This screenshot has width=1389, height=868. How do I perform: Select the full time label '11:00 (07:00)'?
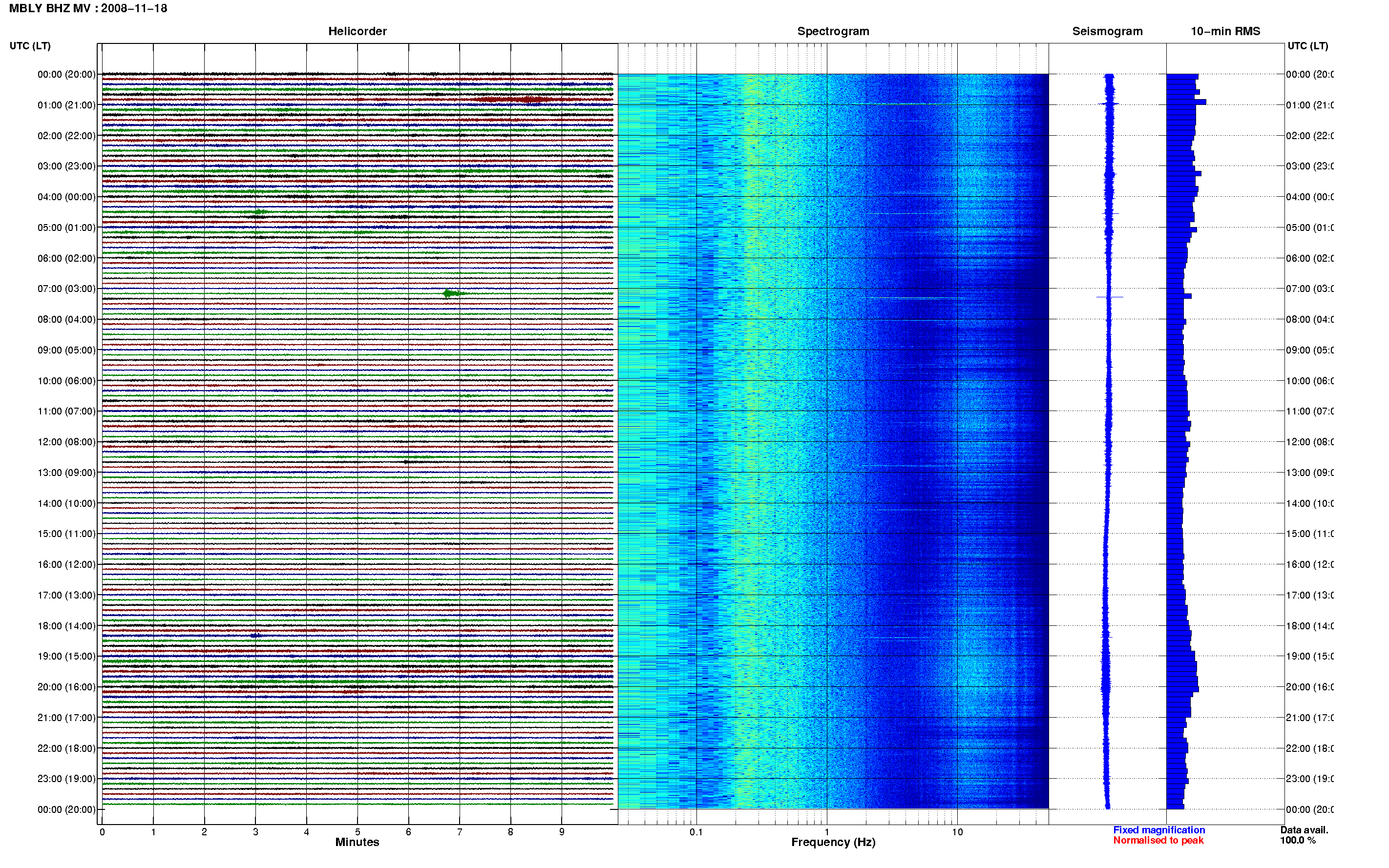coord(66,412)
